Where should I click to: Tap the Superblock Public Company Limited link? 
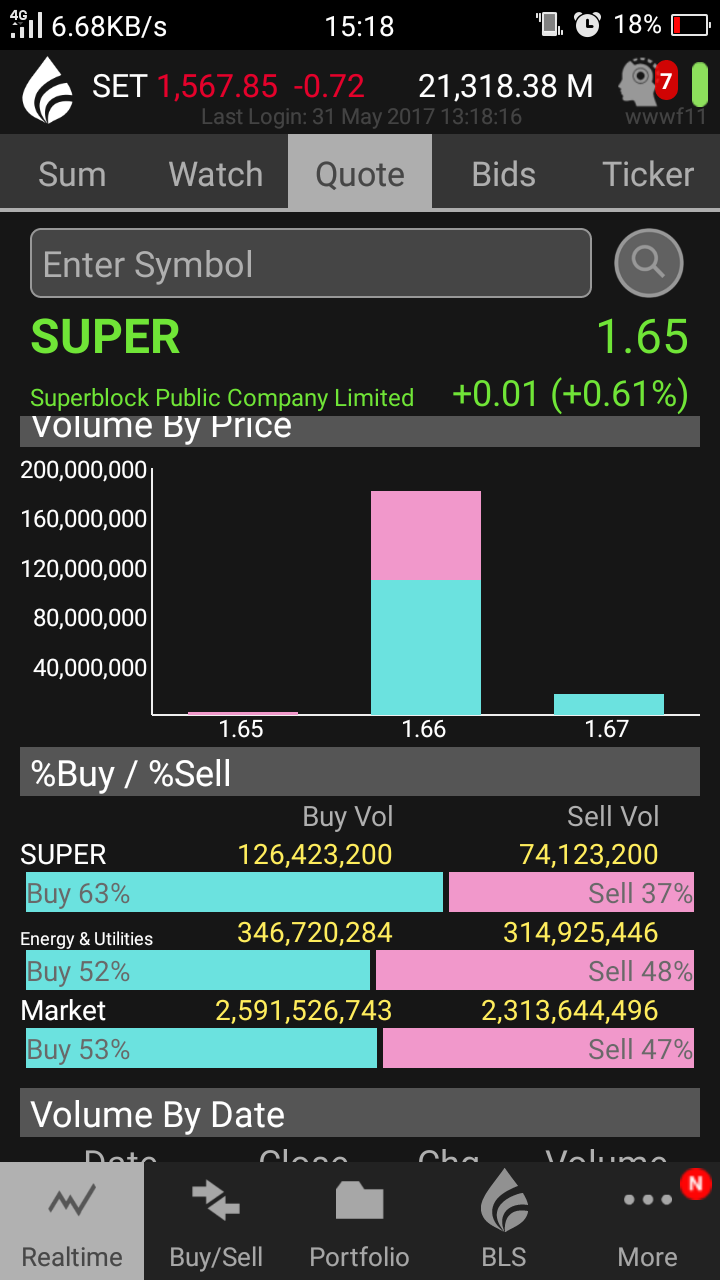[222, 398]
